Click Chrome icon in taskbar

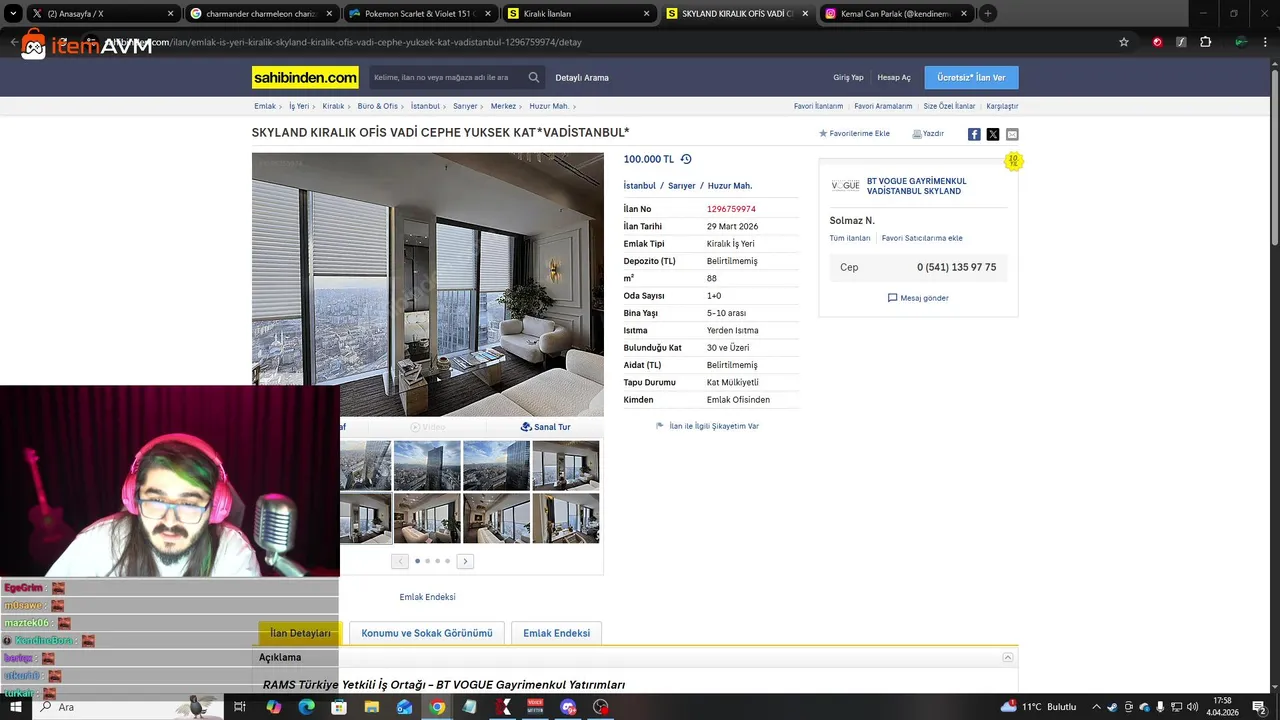(437, 707)
